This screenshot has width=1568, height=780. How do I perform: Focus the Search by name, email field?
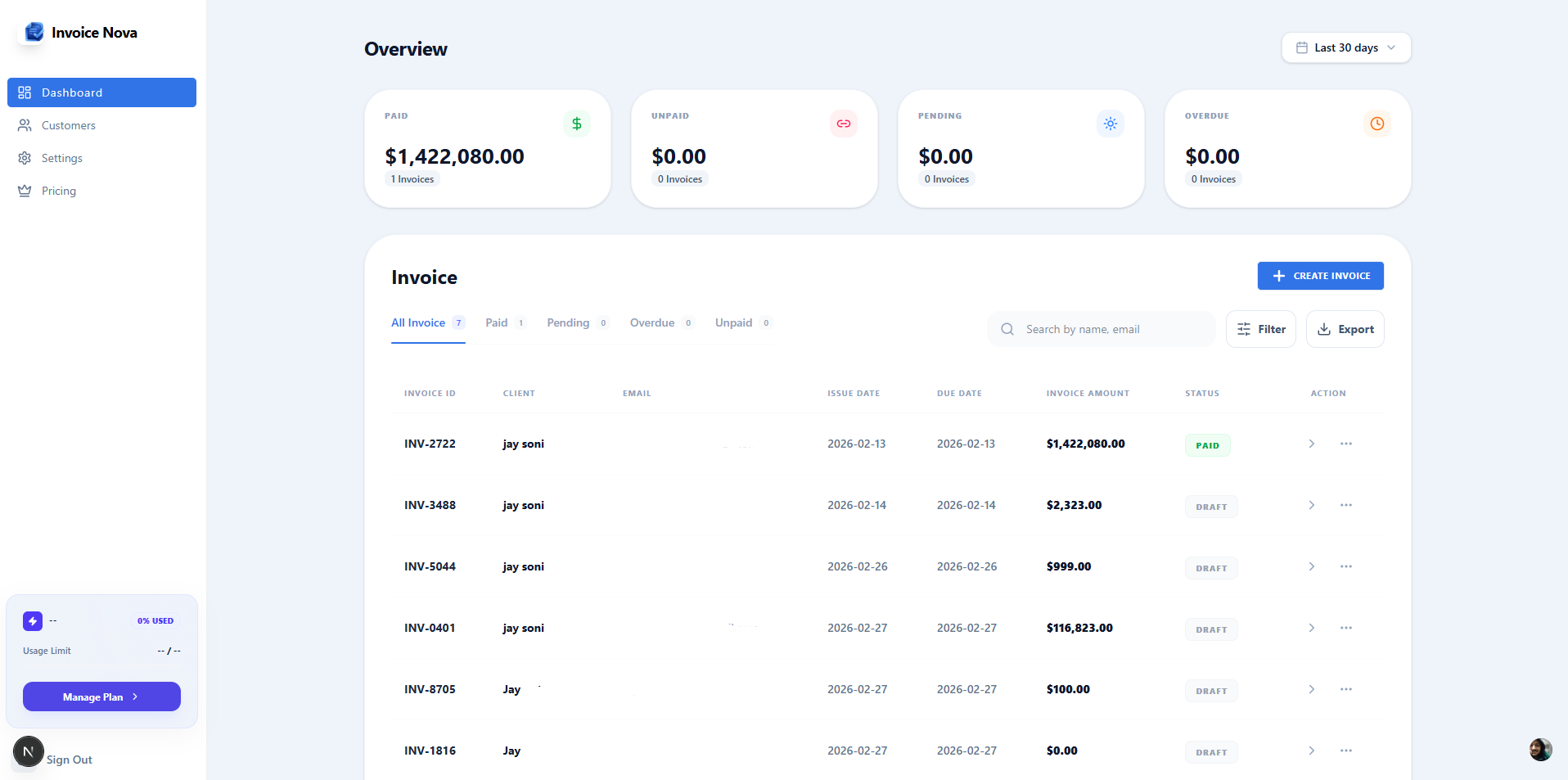point(1102,329)
